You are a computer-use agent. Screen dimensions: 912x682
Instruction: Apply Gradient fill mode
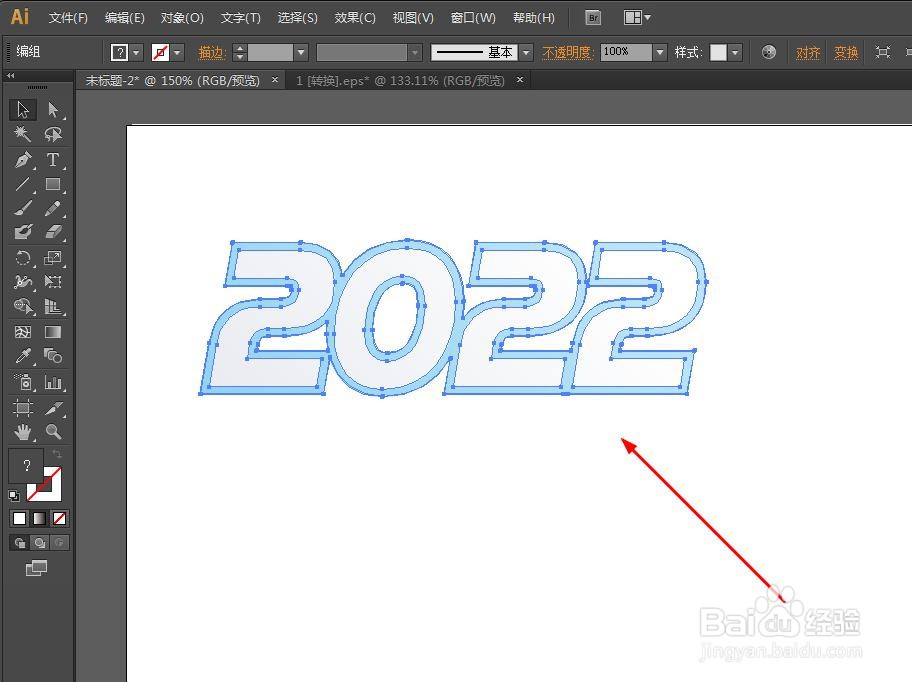coord(40,518)
